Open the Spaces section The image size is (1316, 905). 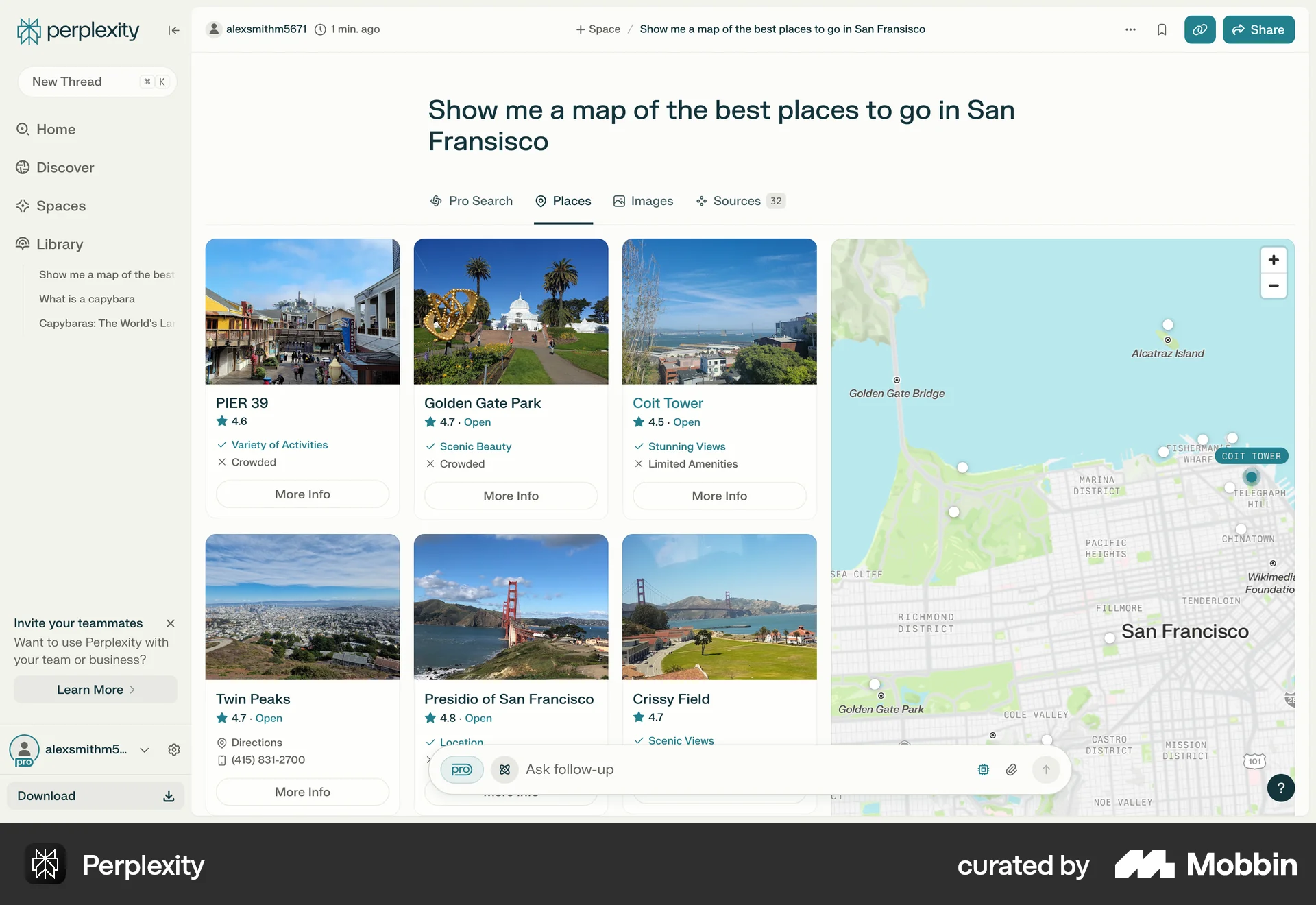[x=60, y=206]
